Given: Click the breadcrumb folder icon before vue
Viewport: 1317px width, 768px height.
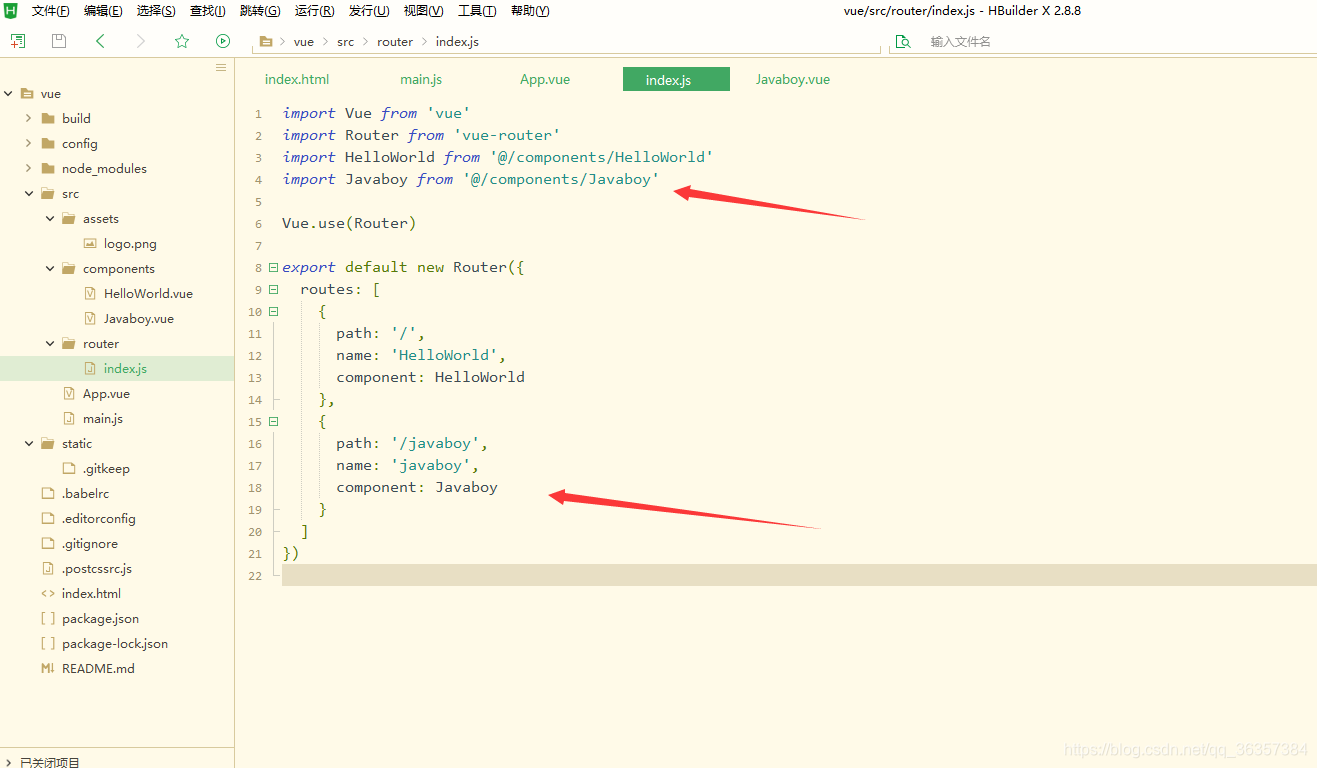Looking at the screenshot, I should tap(266, 41).
